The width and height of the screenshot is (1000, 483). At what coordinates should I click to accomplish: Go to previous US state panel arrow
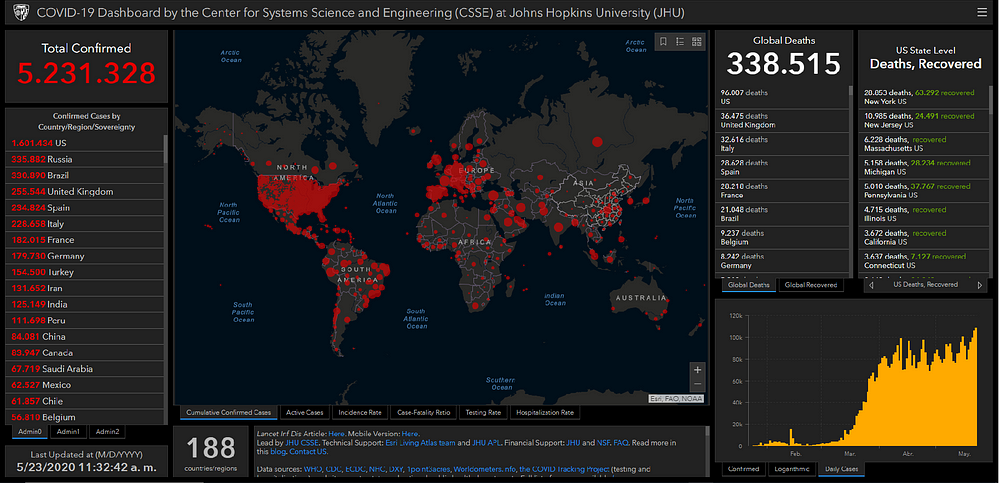point(872,285)
